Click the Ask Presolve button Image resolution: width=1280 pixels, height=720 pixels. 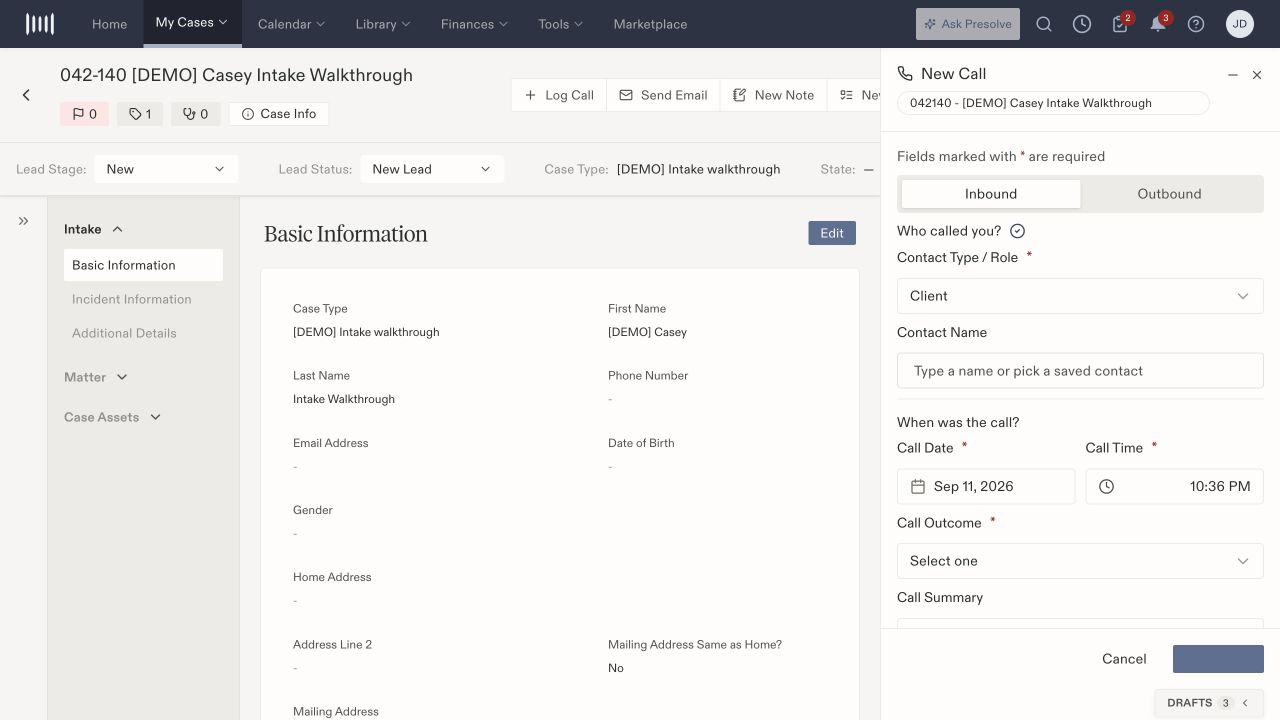coord(968,24)
